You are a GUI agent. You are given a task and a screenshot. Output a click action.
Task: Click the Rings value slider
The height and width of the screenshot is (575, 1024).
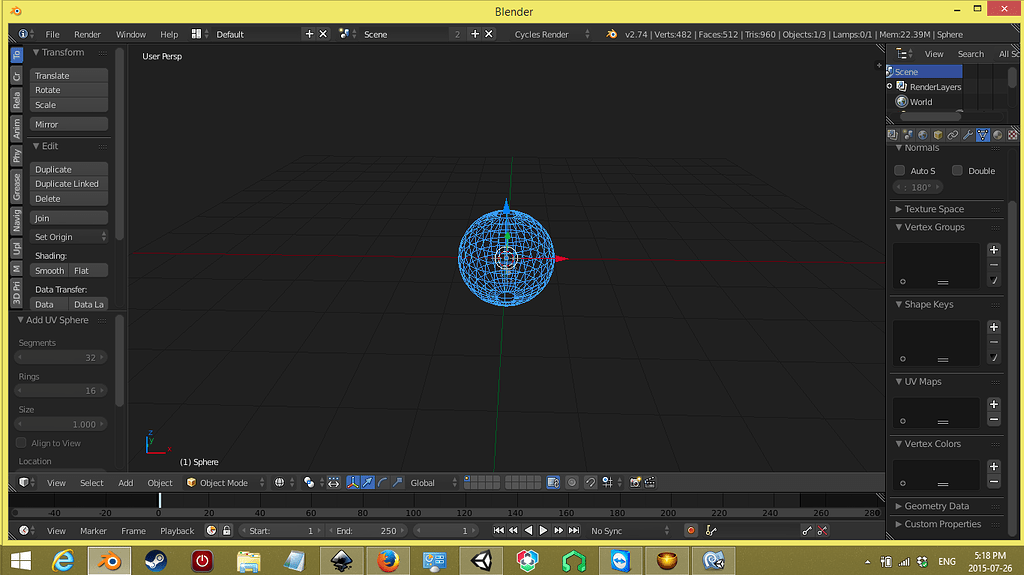(61, 391)
